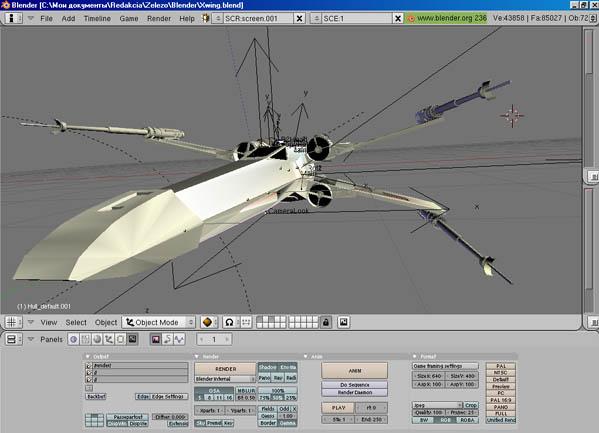
Task: Toggle the Shadow render option
Action: pos(267,367)
